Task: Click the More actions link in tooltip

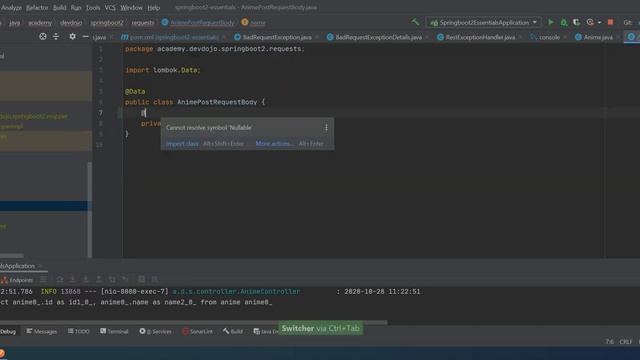Action: tap(274, 144)
